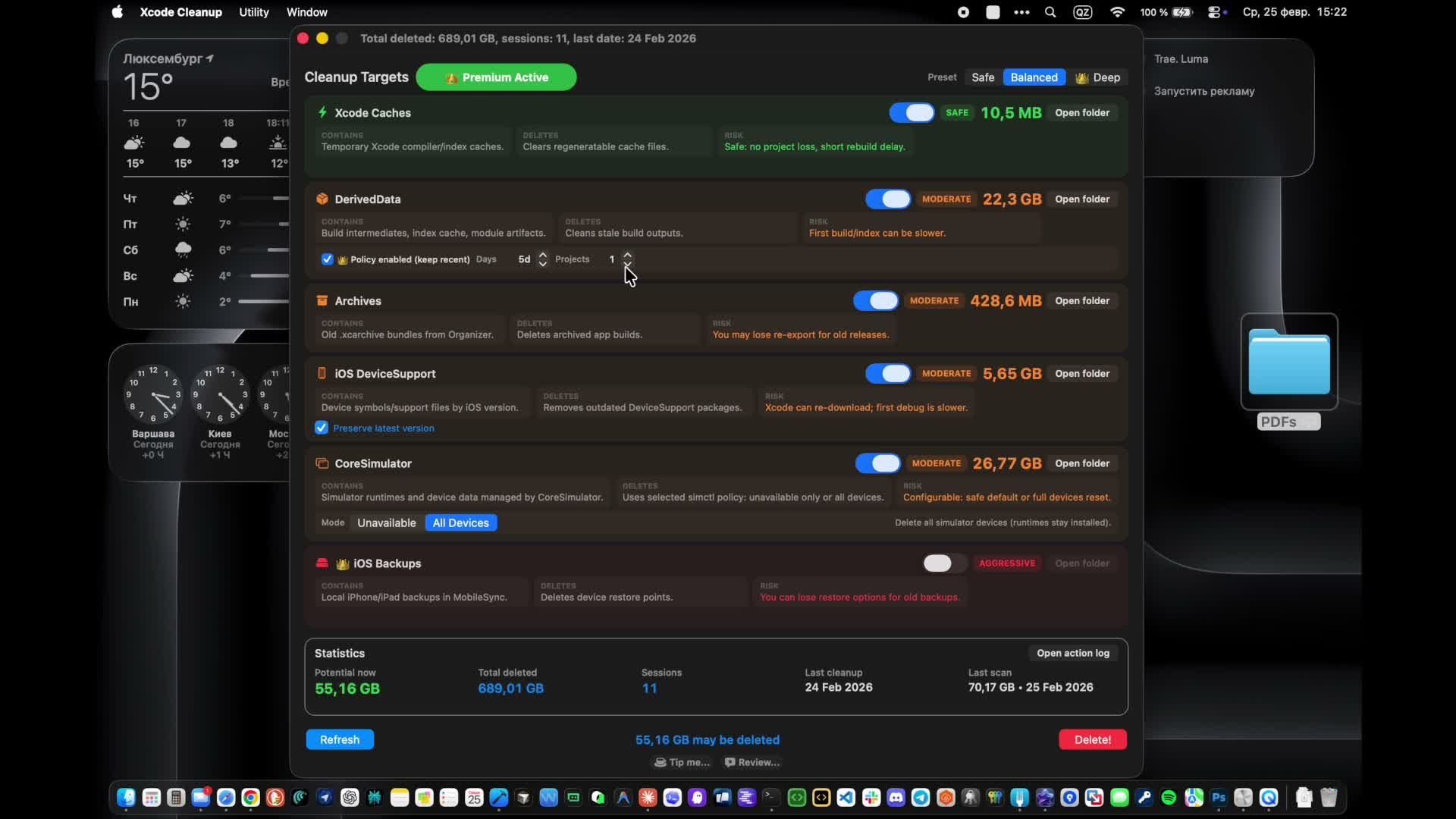Open Spotify from the Dock
This screenshot has width=1456, height=819.
coord(1168,797)
